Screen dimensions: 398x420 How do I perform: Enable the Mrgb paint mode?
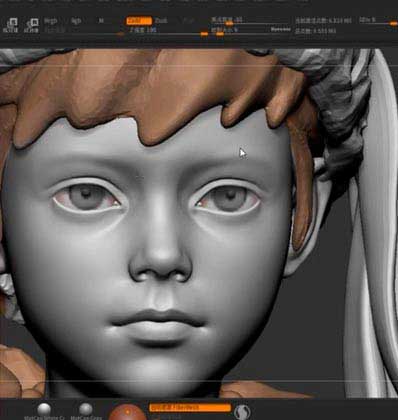(51, 21)
